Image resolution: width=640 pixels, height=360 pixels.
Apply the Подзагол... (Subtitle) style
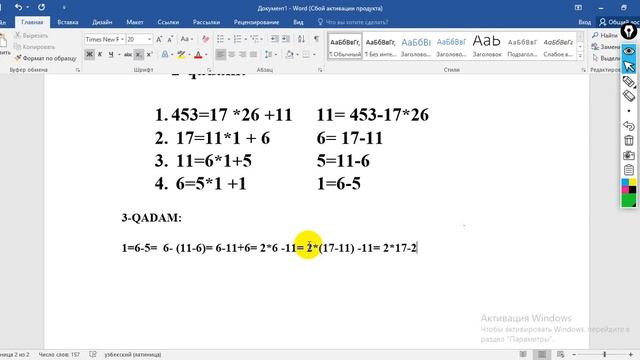(x=522, y=47)
